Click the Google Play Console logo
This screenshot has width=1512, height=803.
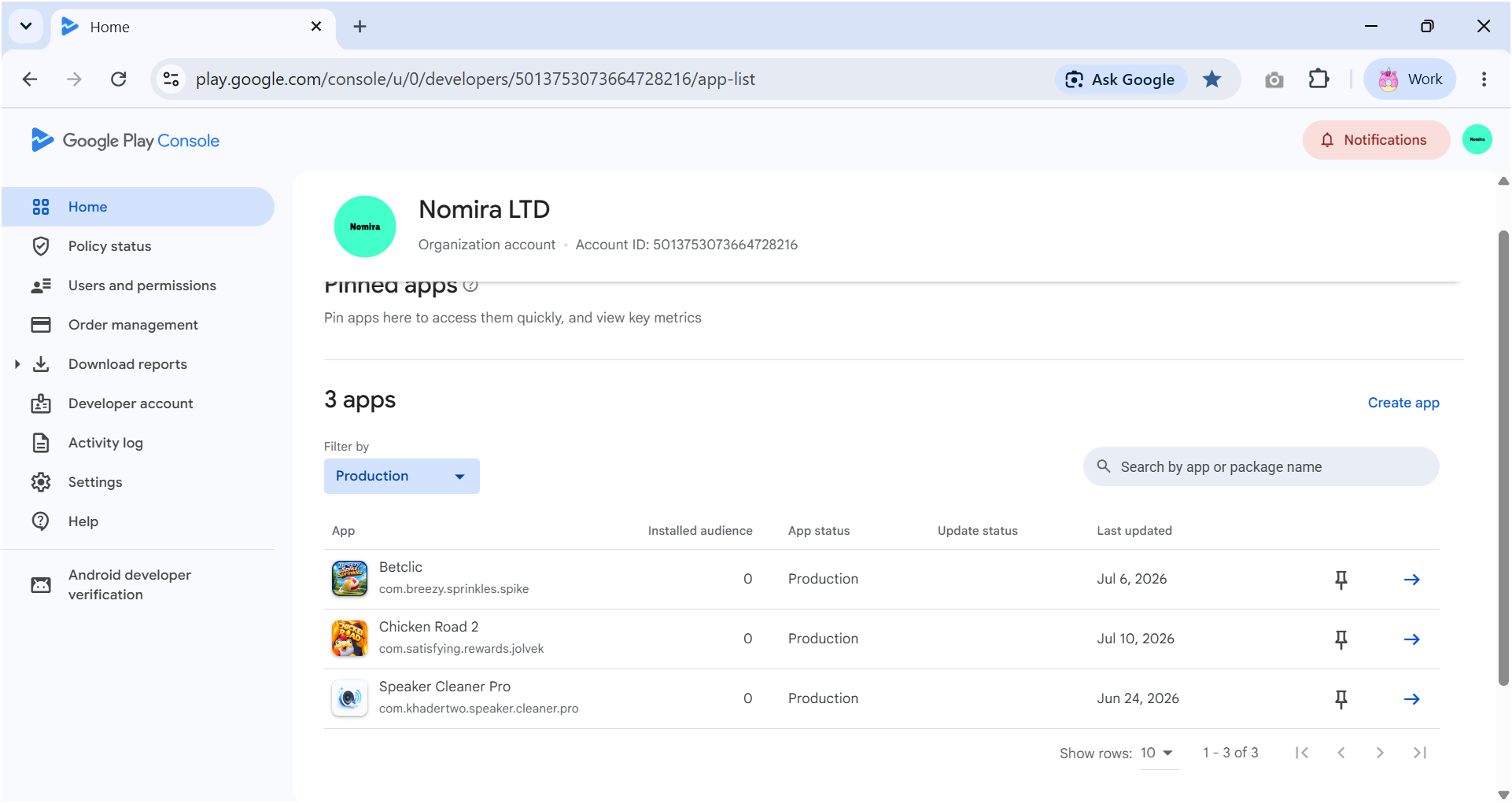[x=125, y=140]
